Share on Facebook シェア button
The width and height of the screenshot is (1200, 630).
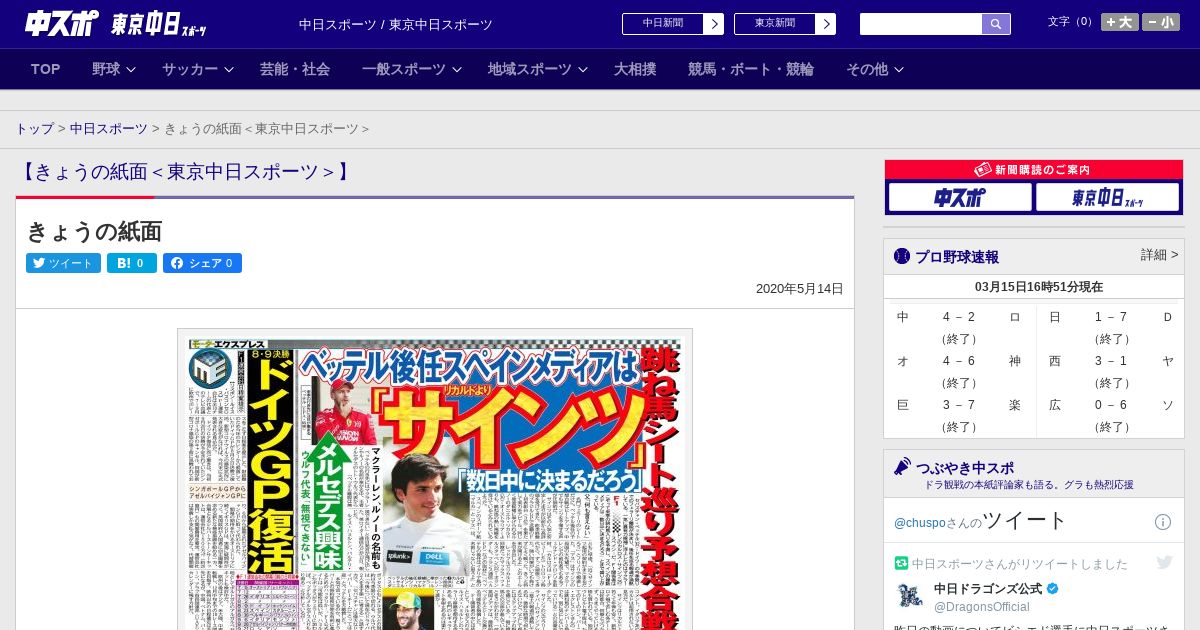pos(202,263)
